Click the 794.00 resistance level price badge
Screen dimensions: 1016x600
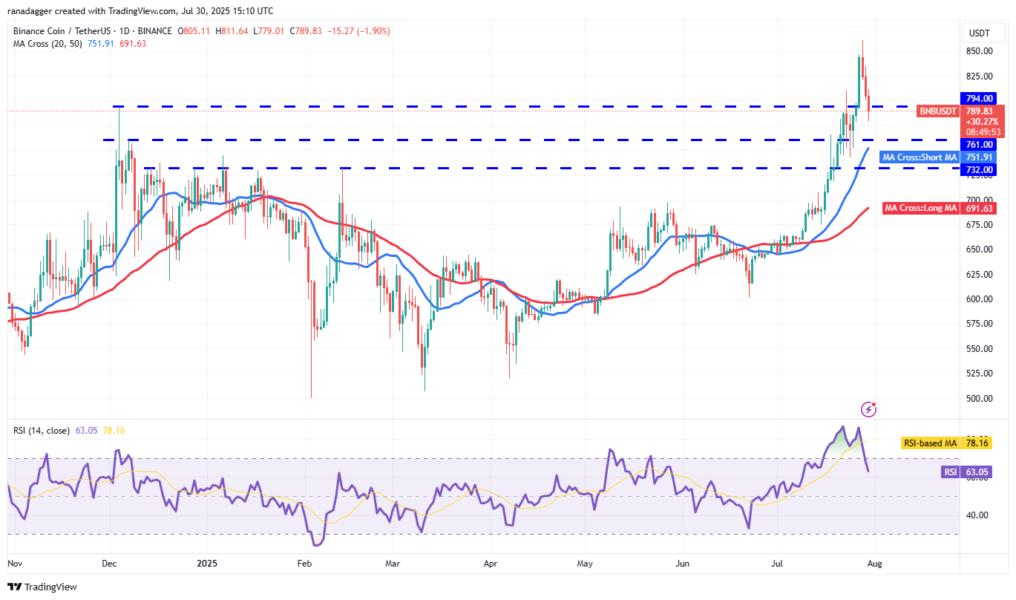point(979,98)
